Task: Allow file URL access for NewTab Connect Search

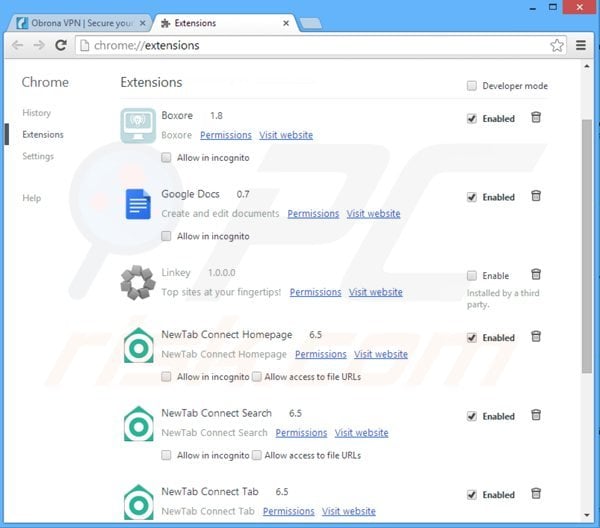Action: coord(257,455)
